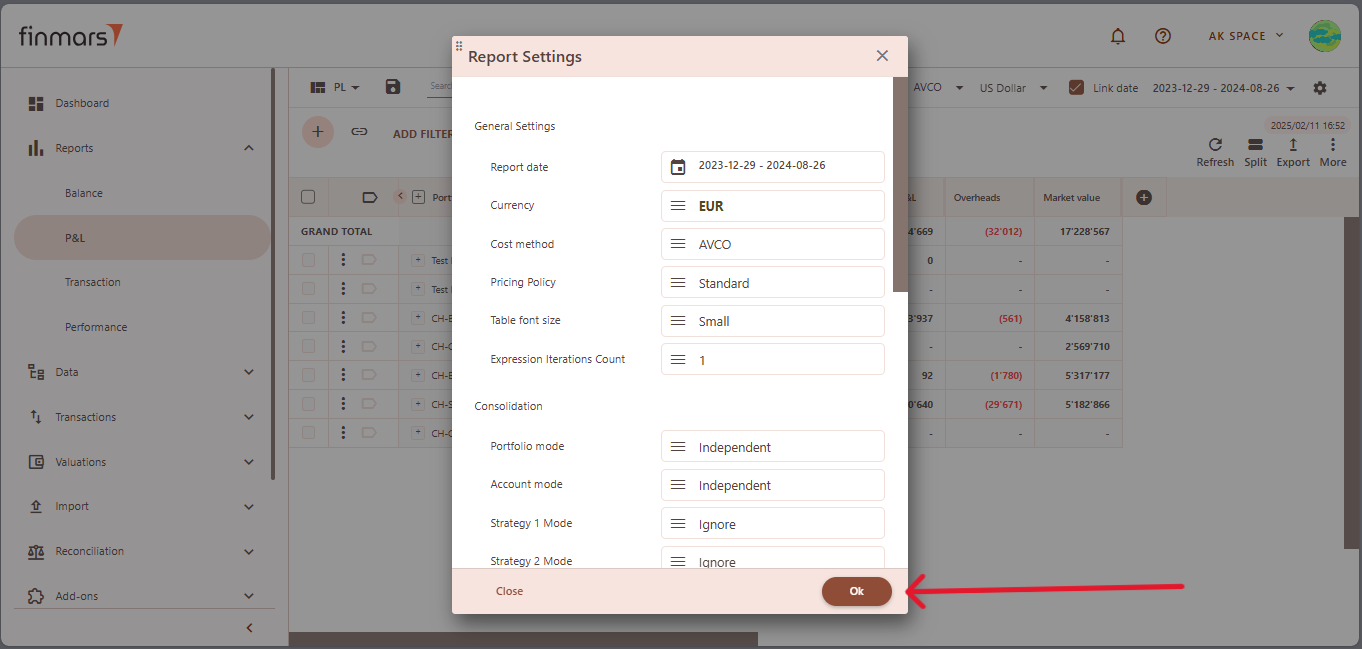The width and height of the screenshot is (1362, 649).
Task: Open the AK SPACE workspace dropdown
Action: pos(1245,36)
